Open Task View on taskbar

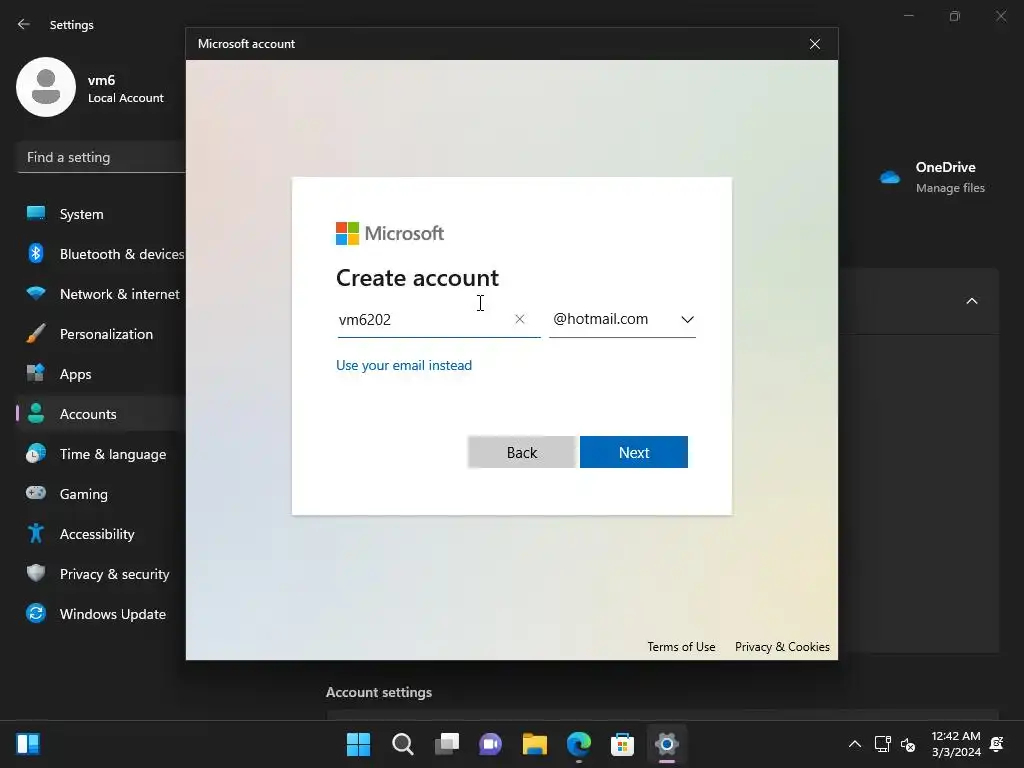447,744
